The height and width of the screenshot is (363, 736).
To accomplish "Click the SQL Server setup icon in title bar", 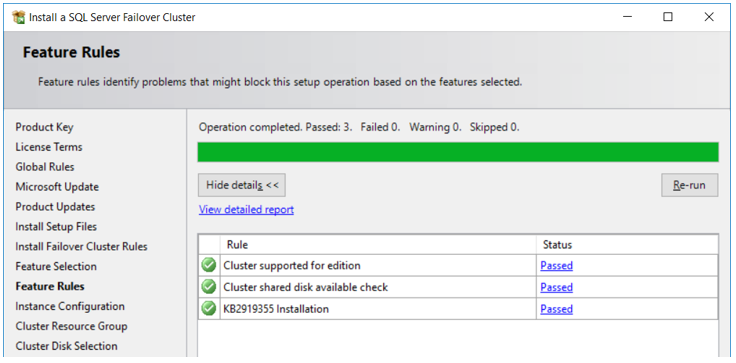I will (x=18, y=17).
